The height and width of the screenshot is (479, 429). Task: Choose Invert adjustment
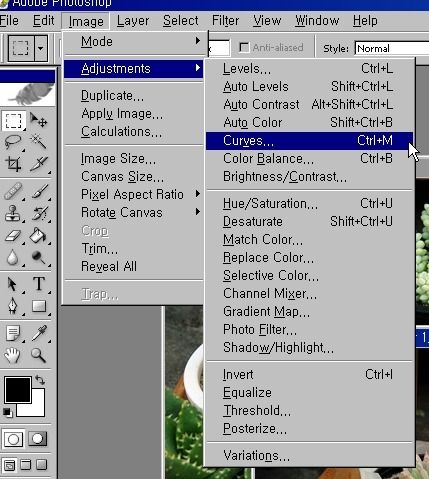click(309, 375)
